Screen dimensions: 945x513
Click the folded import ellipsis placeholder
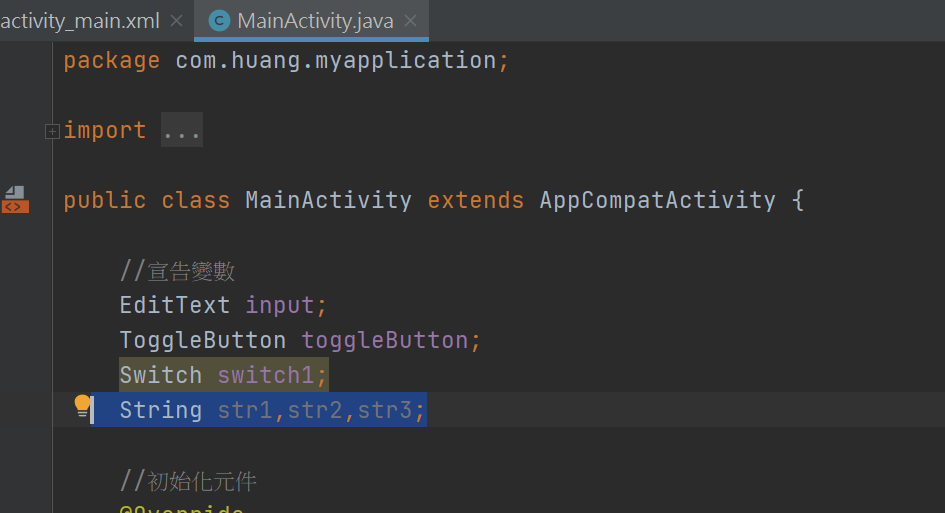point(182,130)
